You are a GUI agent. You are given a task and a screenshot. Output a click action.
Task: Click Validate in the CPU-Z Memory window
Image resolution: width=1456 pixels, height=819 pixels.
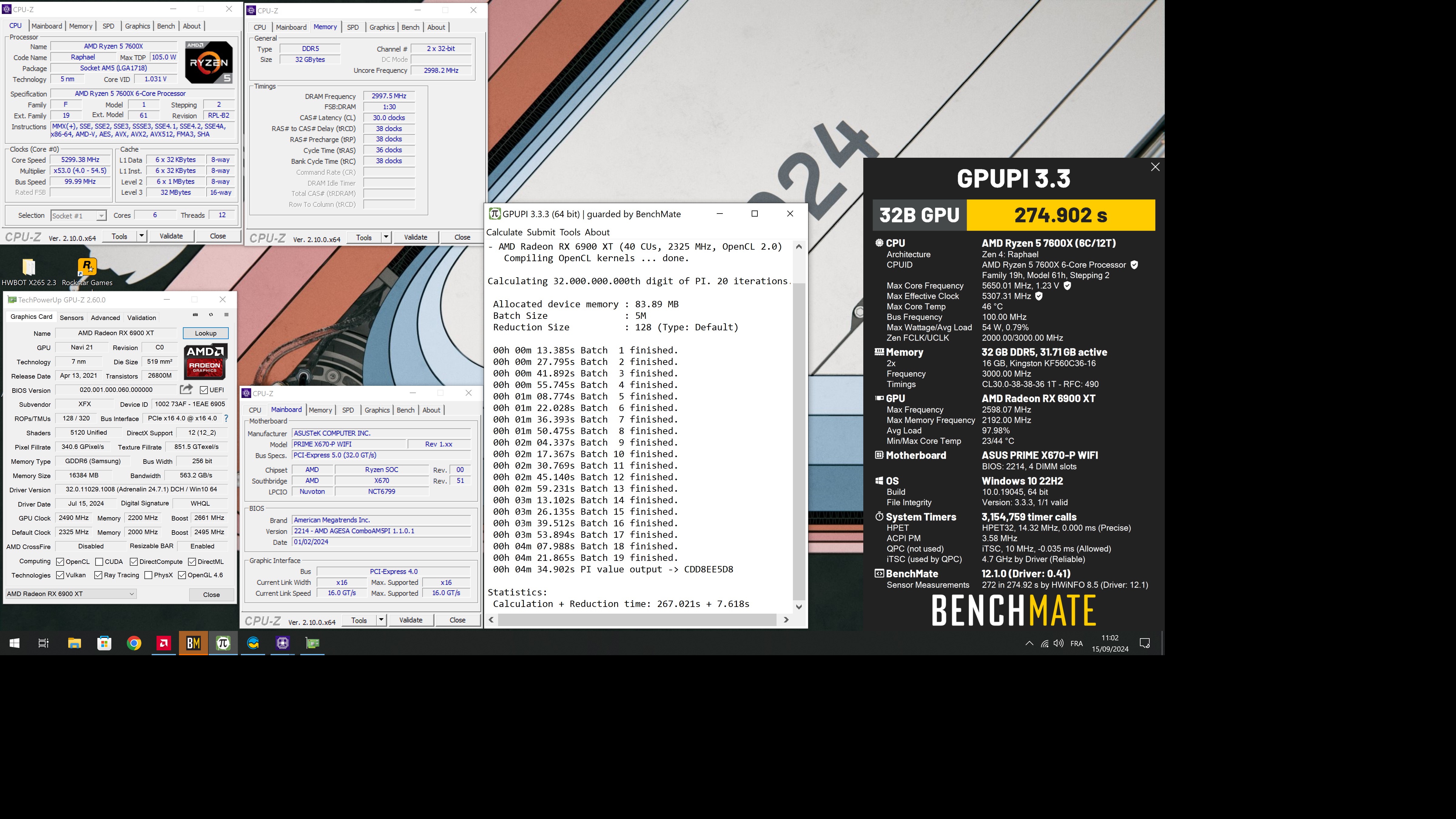(x=416, y=238)
